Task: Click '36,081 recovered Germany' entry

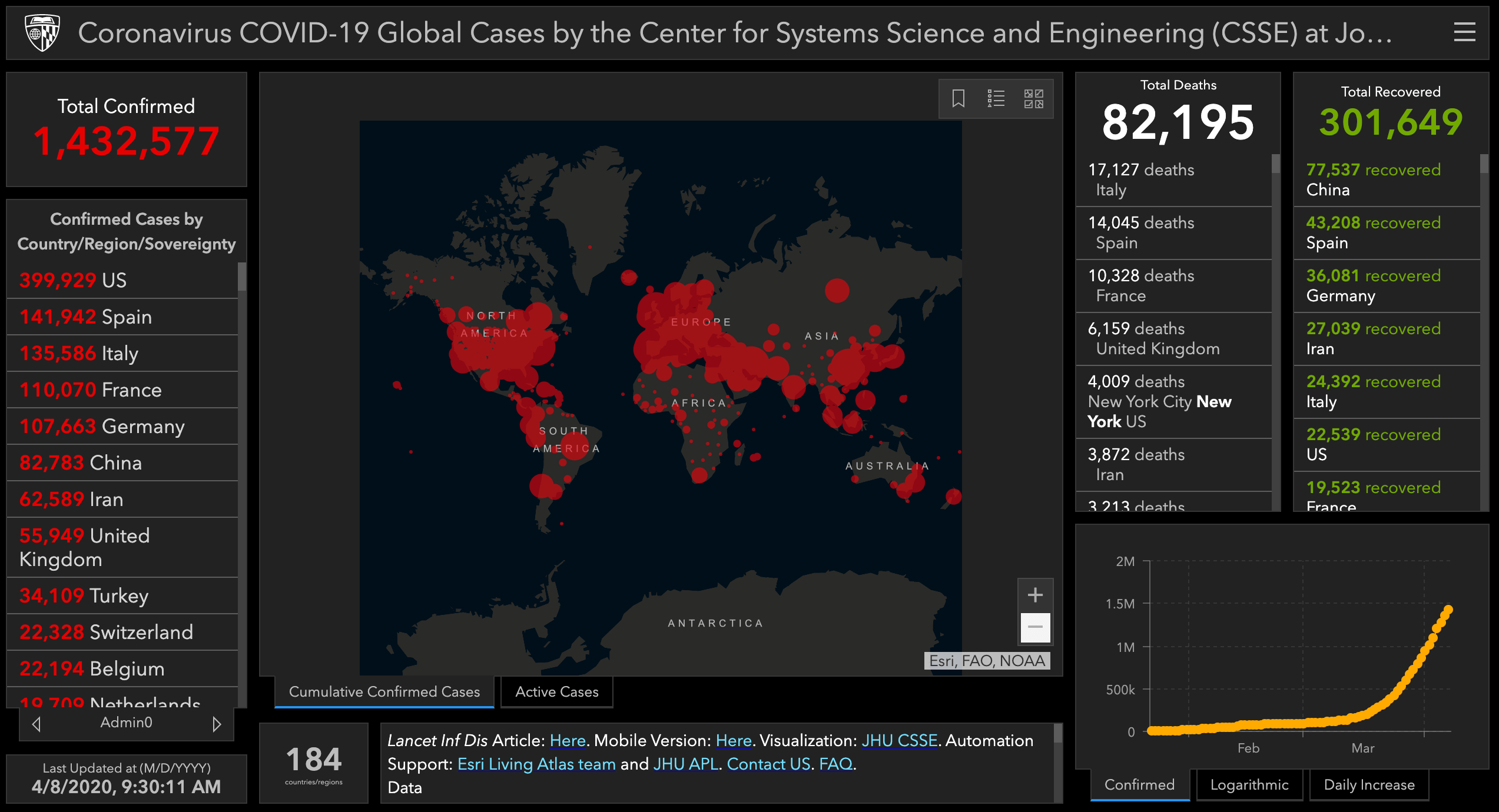Action: pos(1387,286)
